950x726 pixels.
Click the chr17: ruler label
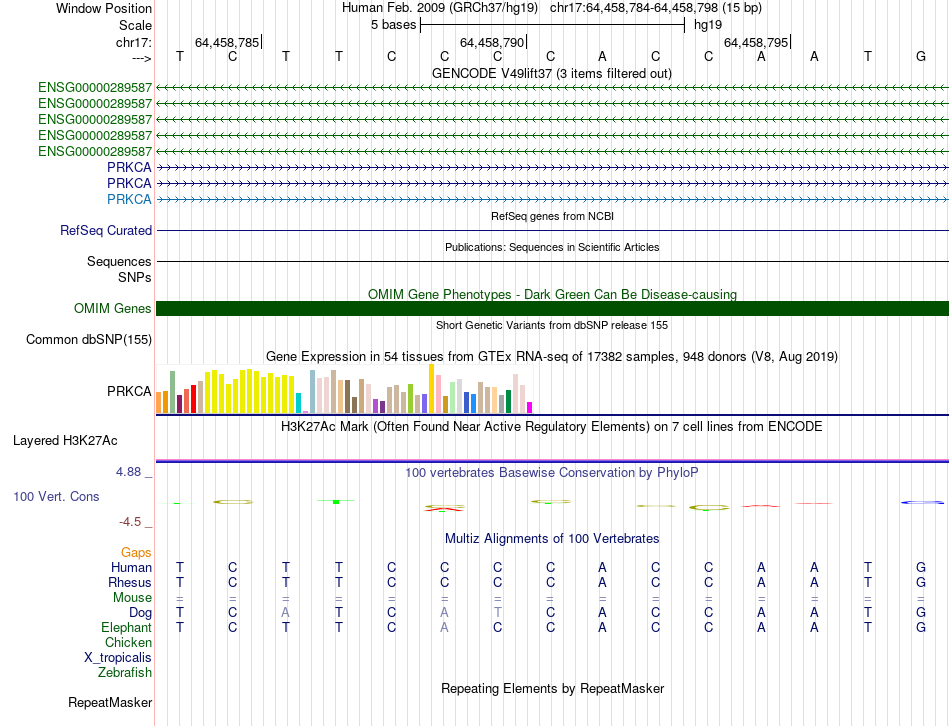coord(133,42)
